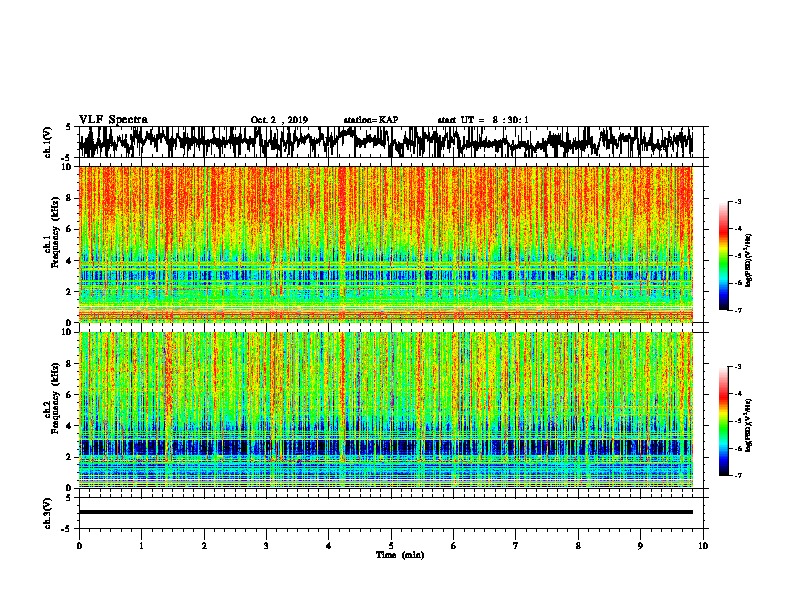Click the "5" tick on the time axis
The image size is (792, 612).
(x=391, y=545)
